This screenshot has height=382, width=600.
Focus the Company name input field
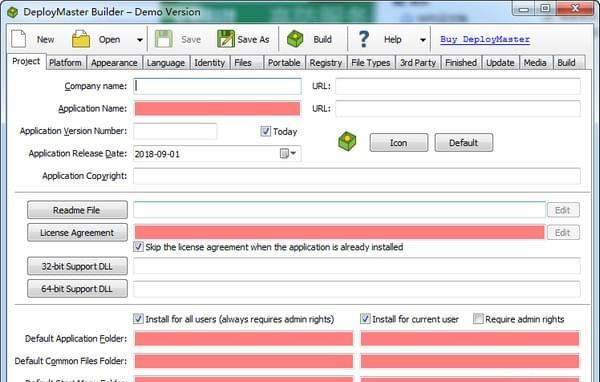click(217, 86)
